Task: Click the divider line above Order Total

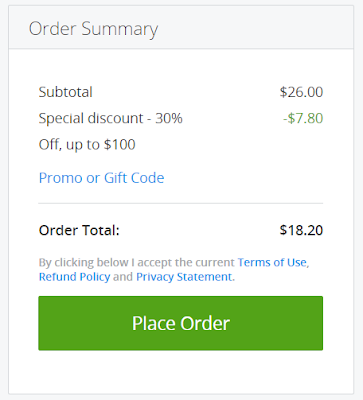Action: 180,203
